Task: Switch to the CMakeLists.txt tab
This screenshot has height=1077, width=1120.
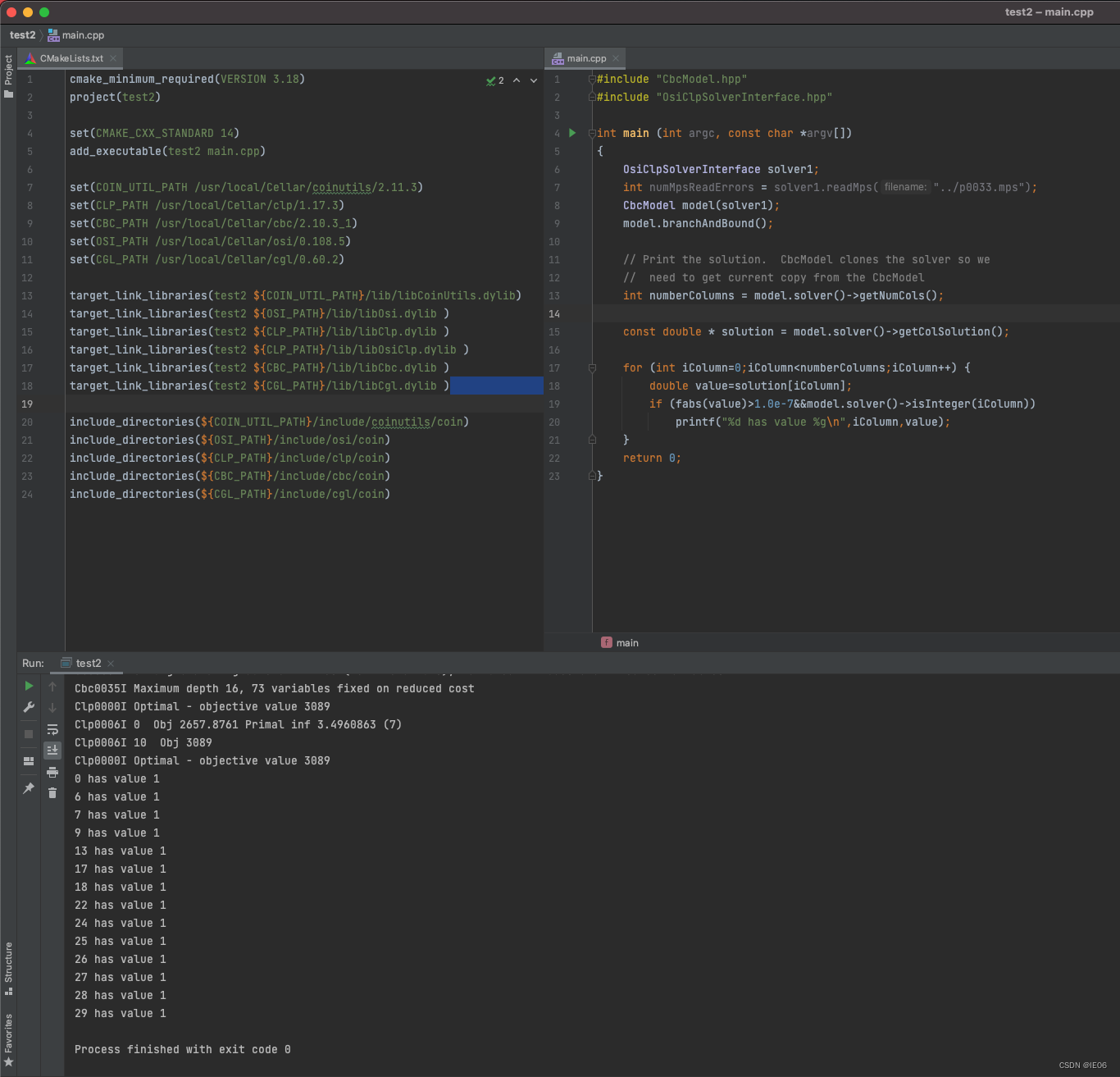Action: coord(71,58)
